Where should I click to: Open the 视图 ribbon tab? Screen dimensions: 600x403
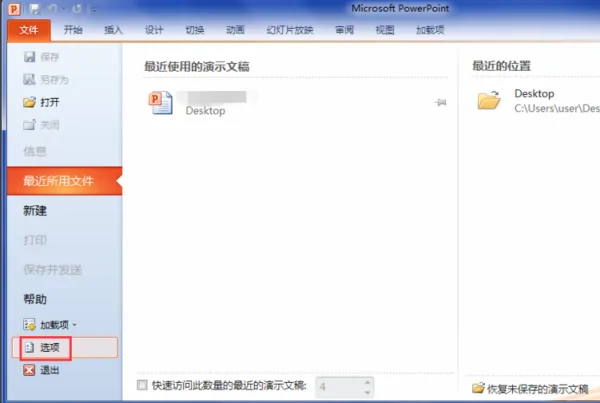(385, 30)
